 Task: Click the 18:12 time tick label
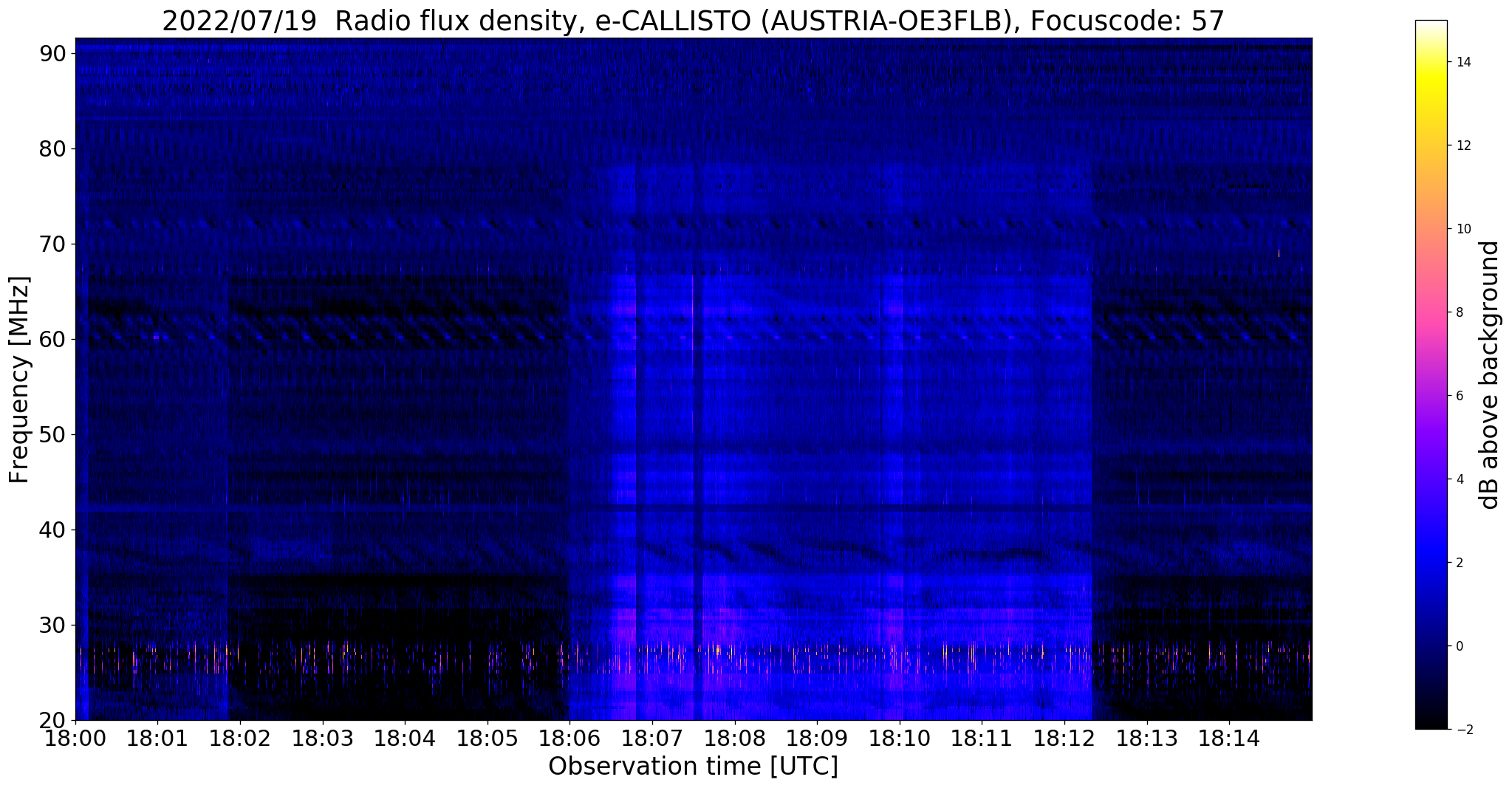click(1064, 738)
